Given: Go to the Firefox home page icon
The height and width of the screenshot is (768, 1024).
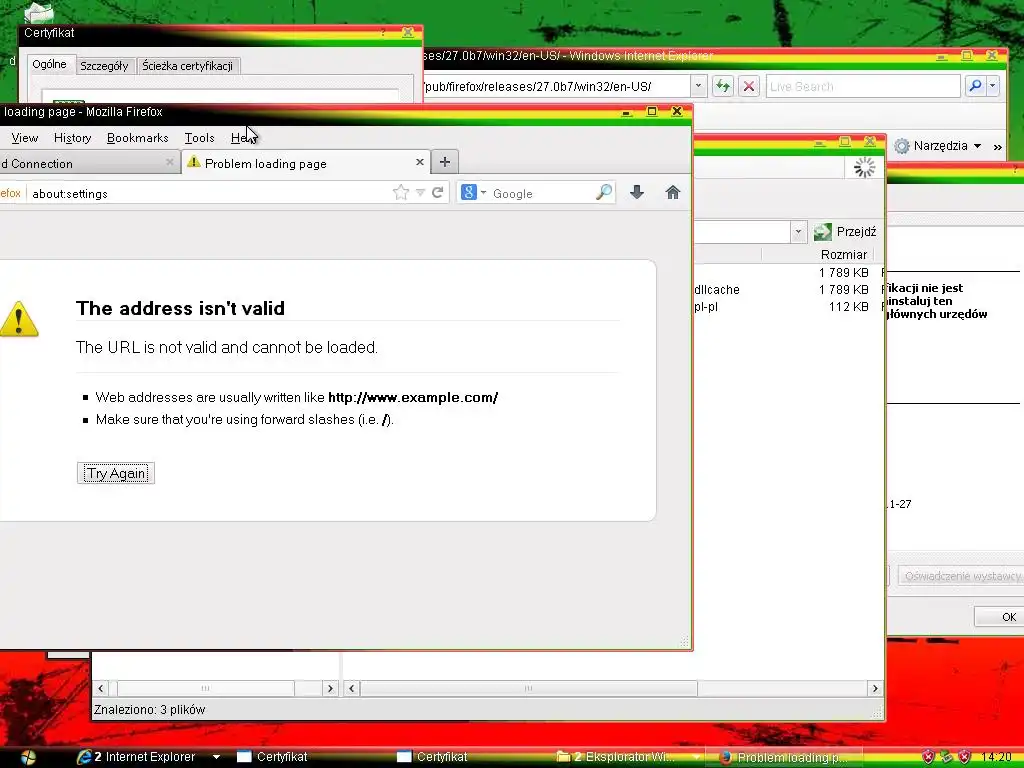Looking at the screenshot, I should [673, 192].
